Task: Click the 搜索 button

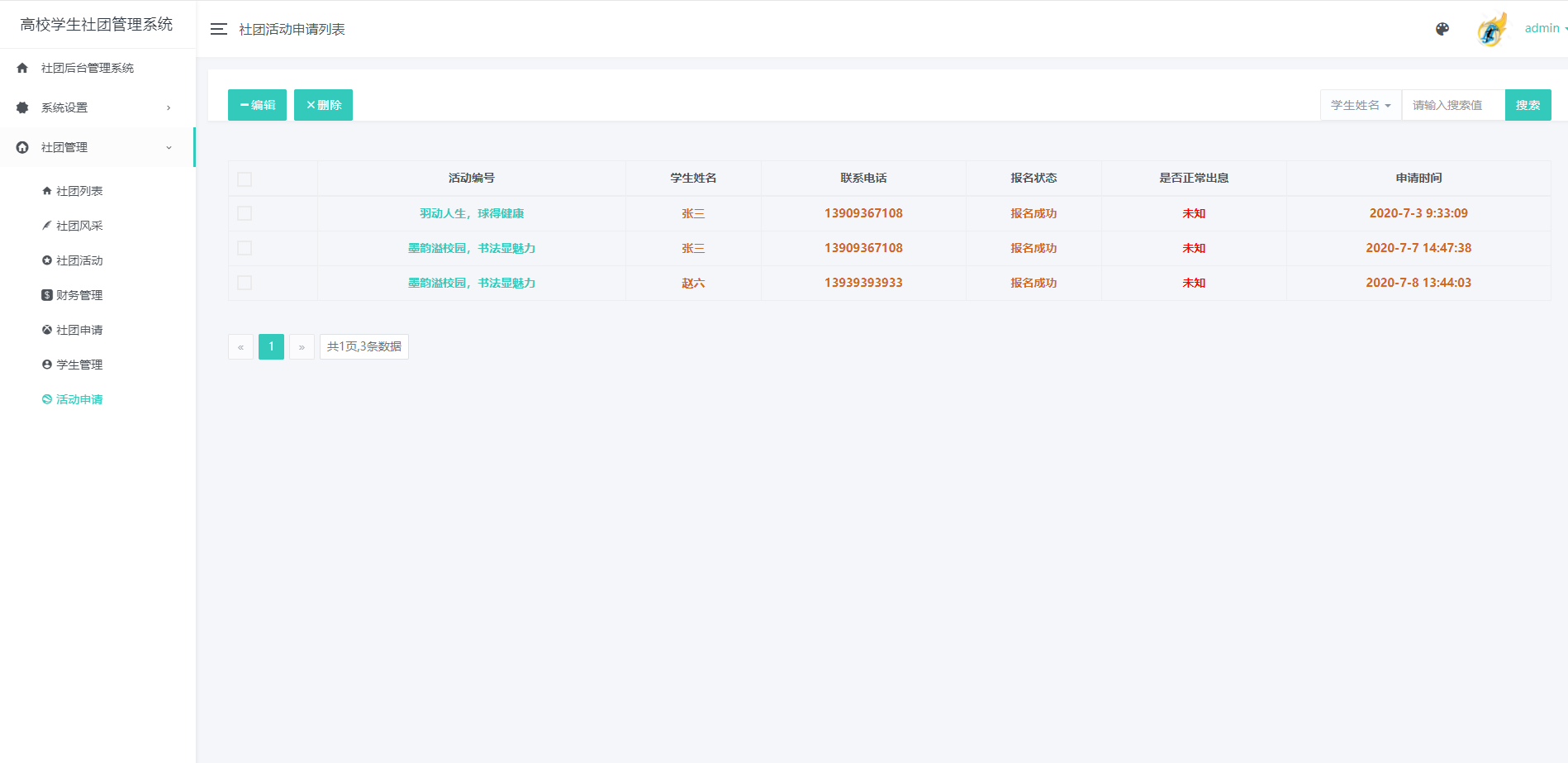Action: pos(1528,105)
